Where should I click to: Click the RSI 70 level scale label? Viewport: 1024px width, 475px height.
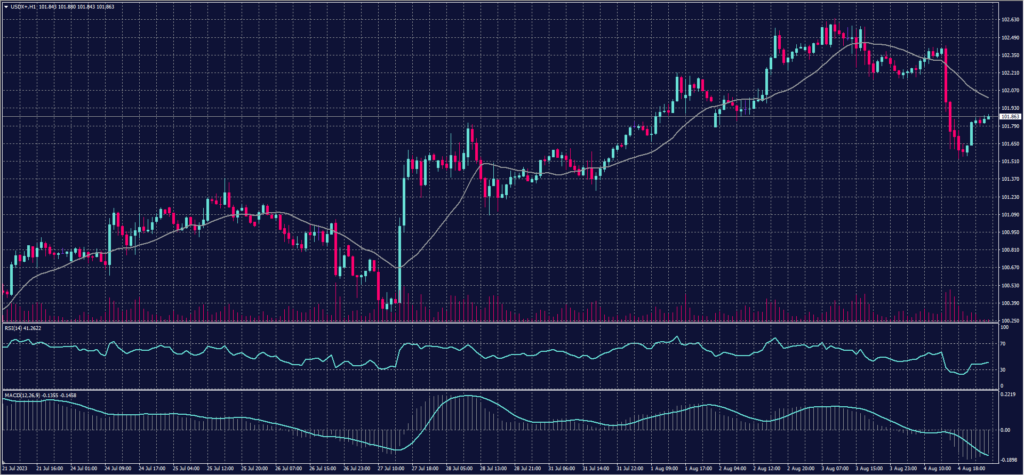(x=1004, y=341)
